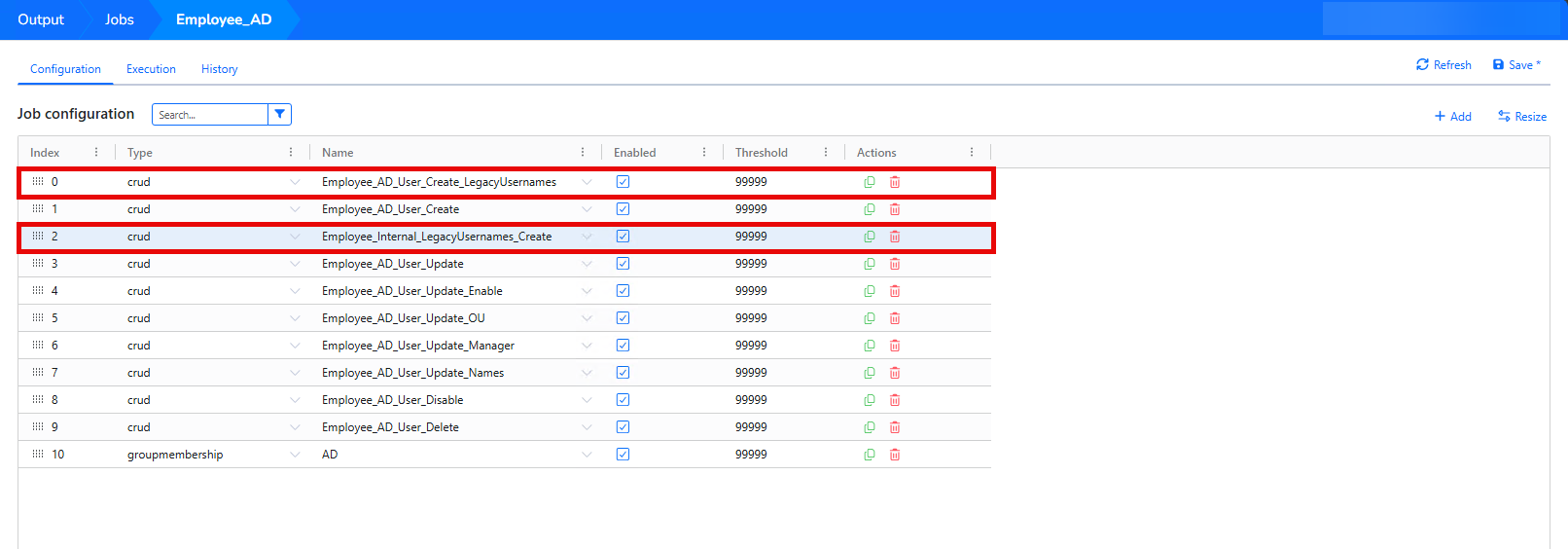Toggle Enabled for Employee_AD_User_Update

[x=623, y=264]
